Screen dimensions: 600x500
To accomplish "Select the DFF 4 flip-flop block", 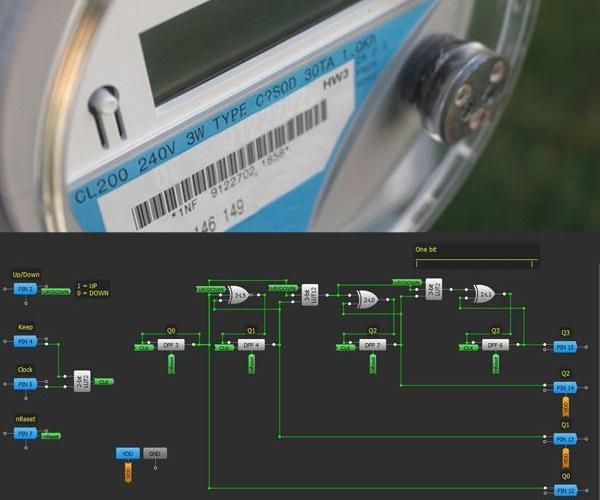I will (251, 345).
